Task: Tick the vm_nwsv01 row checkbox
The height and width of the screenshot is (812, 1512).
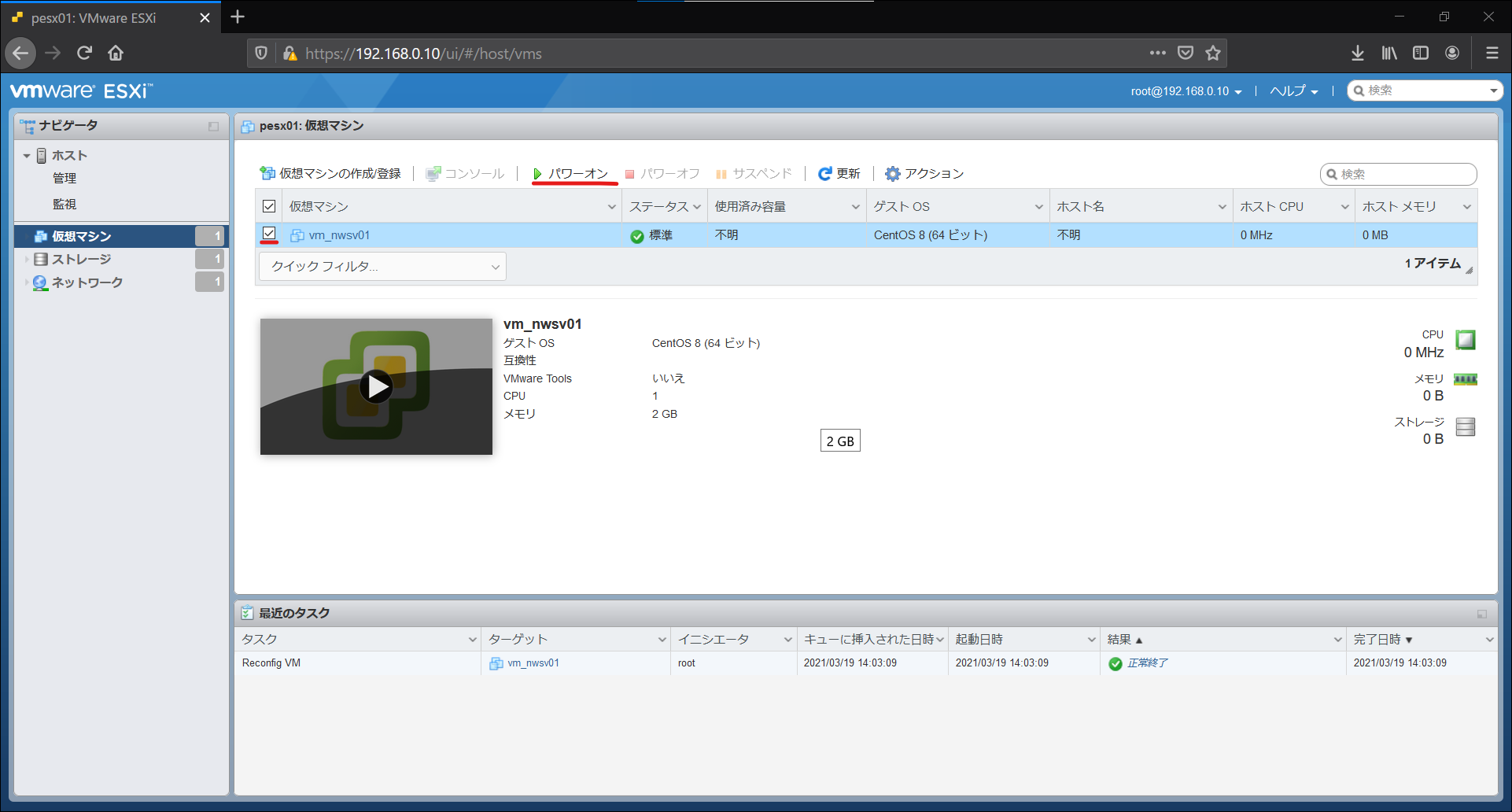Action: pyautogui.click(x=269, y=234)
